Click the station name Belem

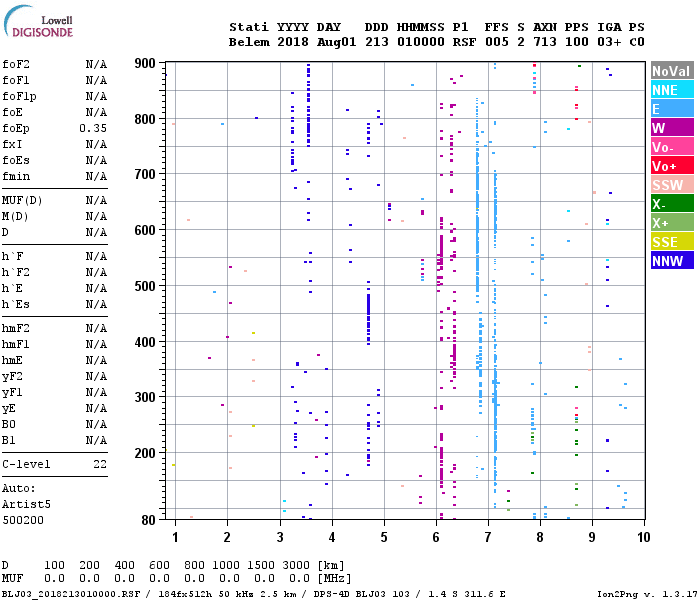point(249,42)
